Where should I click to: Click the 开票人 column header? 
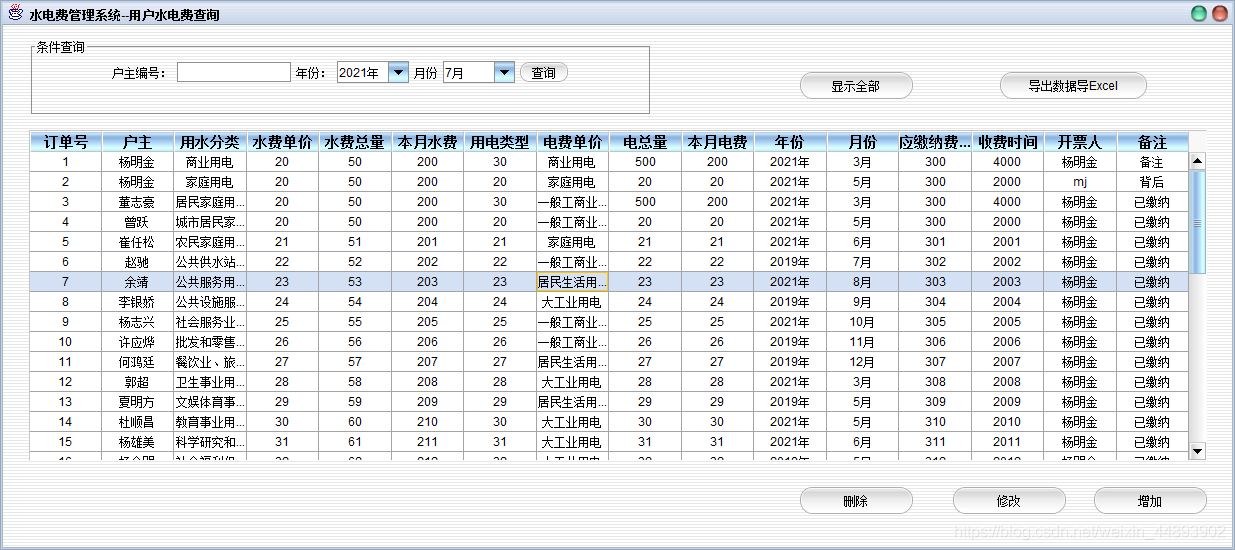pyautogui.click(x=1080, y=142)
